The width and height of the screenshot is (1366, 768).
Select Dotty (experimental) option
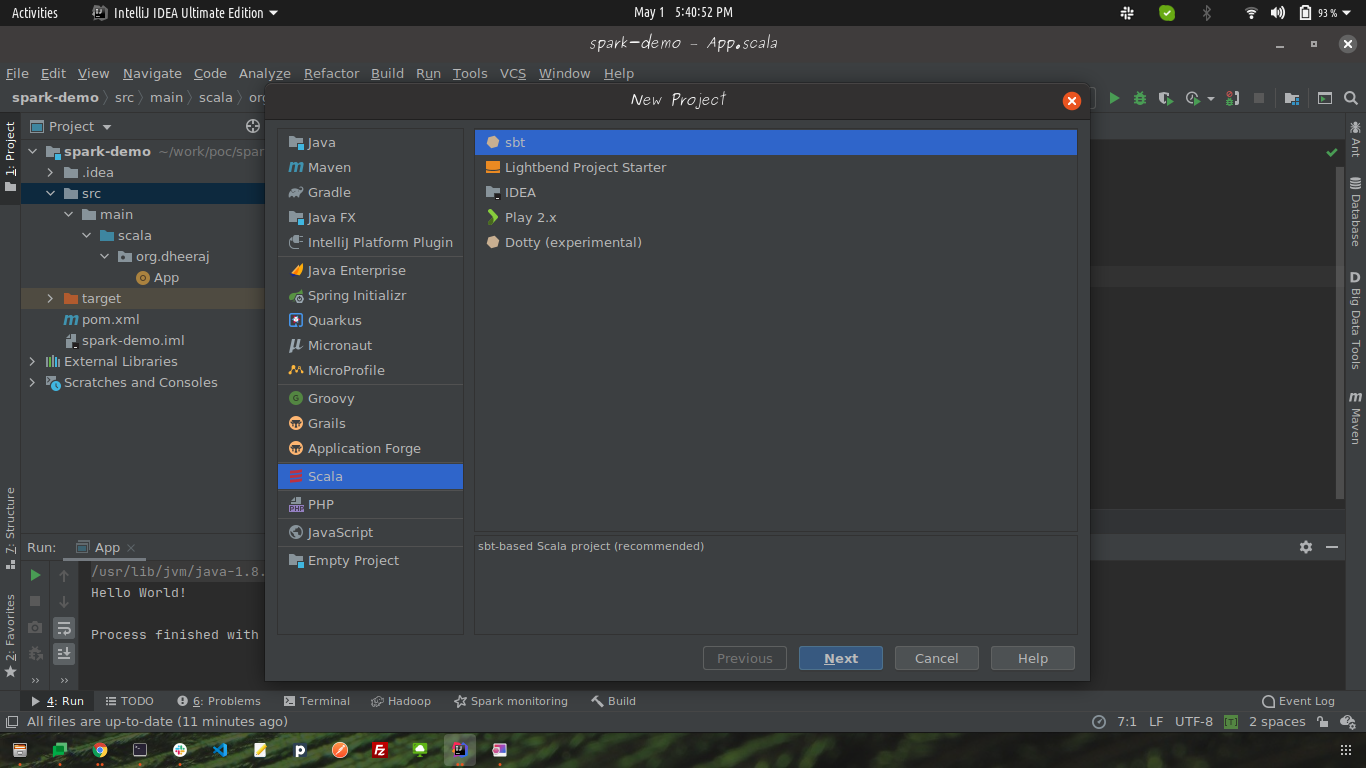point(776,242)
